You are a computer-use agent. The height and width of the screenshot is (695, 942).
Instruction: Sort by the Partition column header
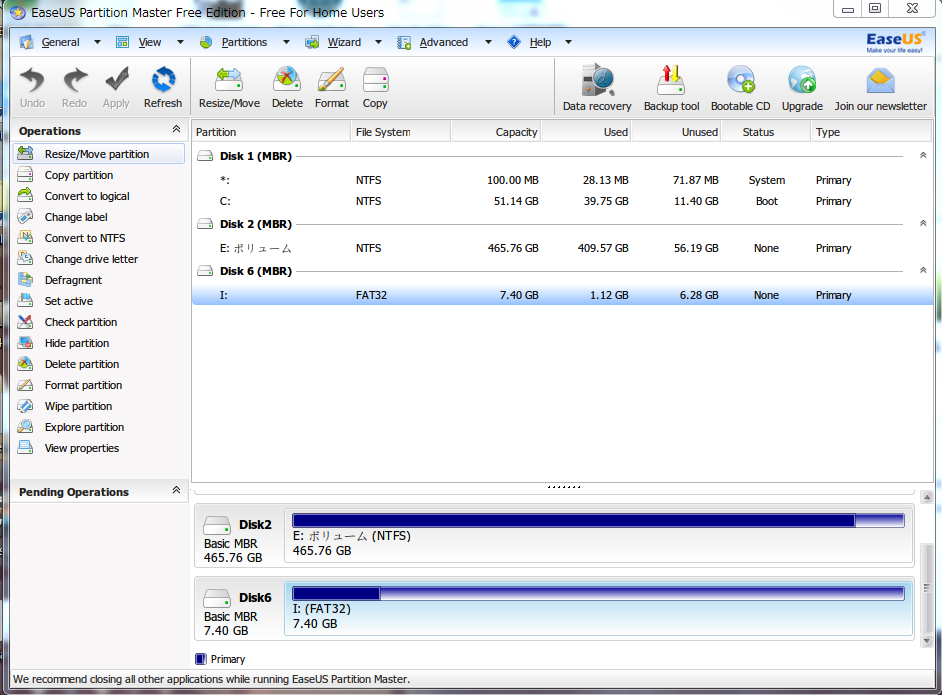(271, 132)
